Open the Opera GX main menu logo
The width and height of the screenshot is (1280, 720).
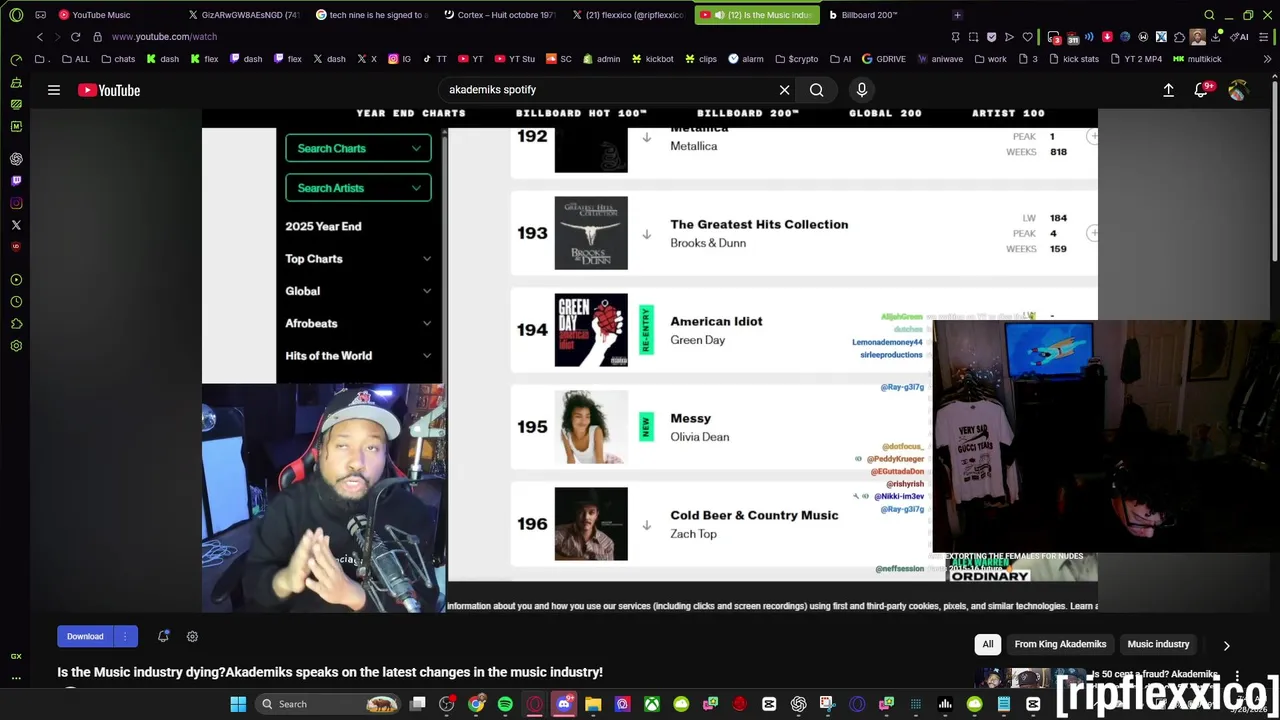point(16,15)
